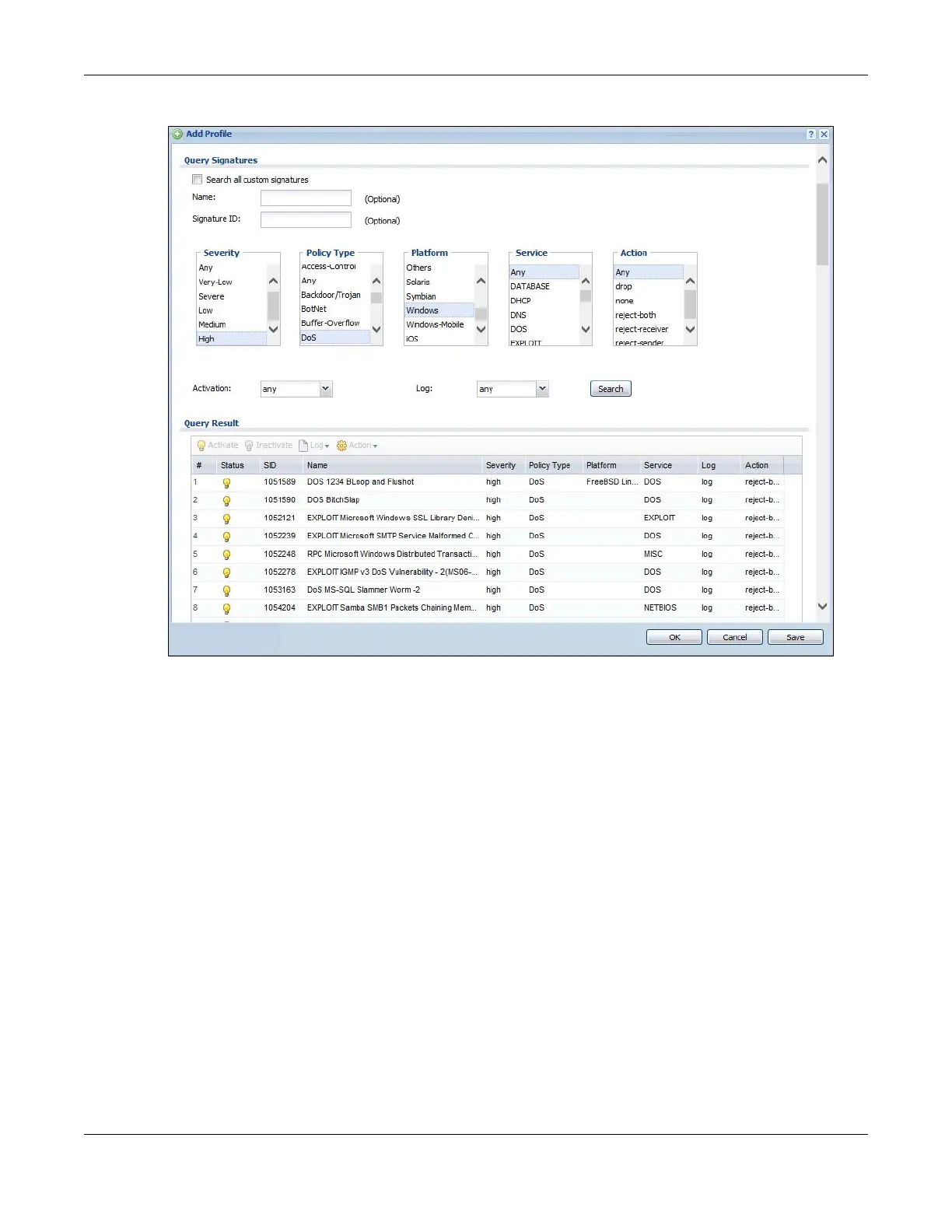
Task: Open the help question mark icon
Action: pos(811,134)
